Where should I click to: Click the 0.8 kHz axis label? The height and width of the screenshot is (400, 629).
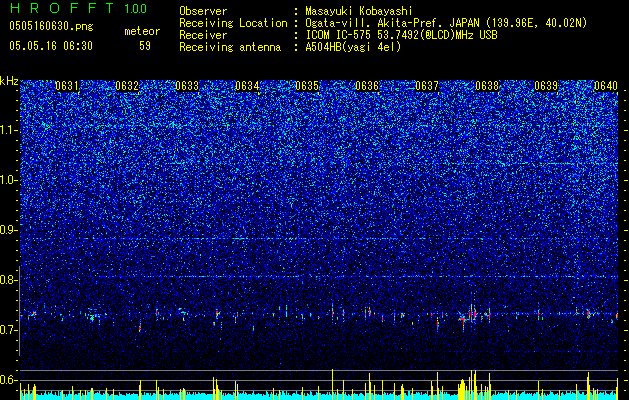click(9, 280)
